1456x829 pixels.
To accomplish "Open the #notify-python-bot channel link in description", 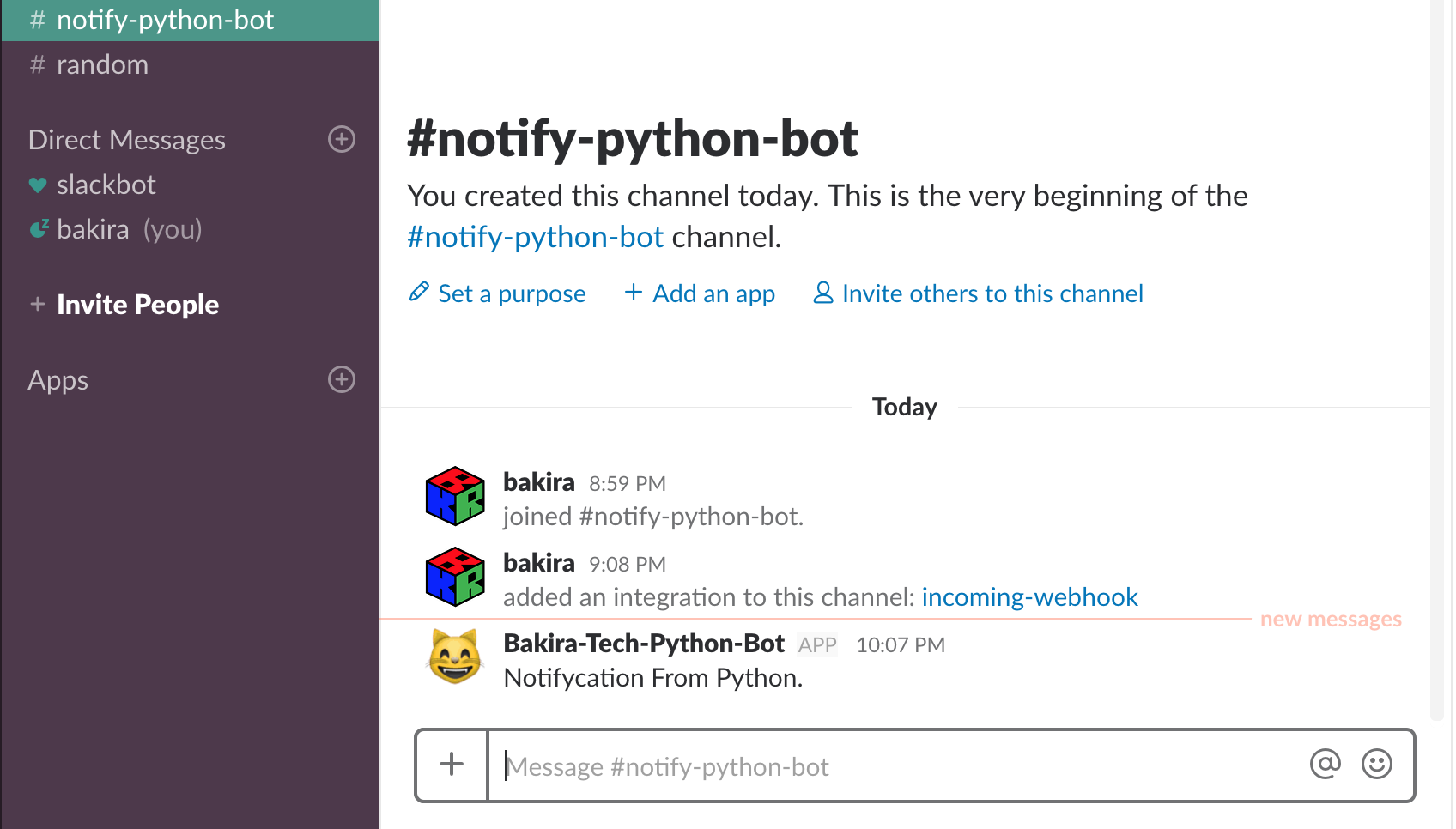I will (535, 237).
